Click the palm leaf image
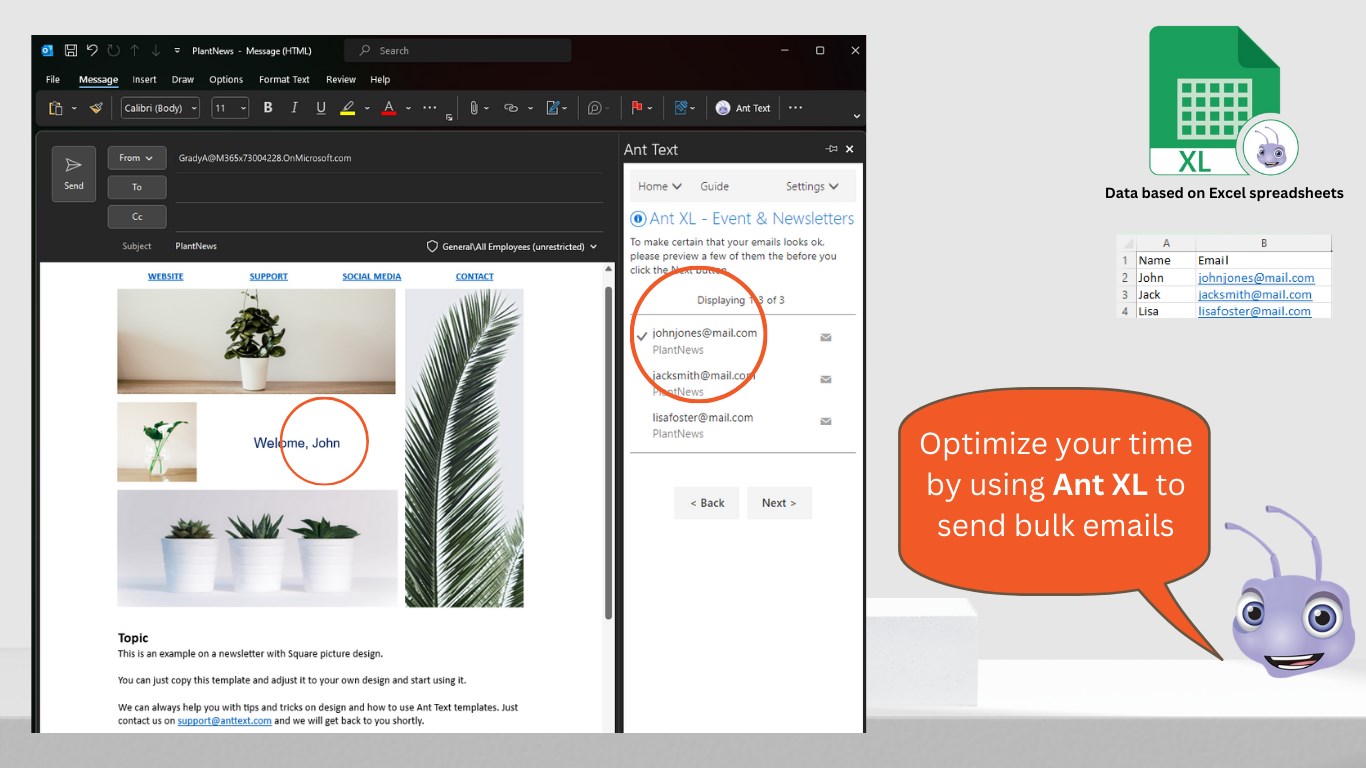 [464, 448]
